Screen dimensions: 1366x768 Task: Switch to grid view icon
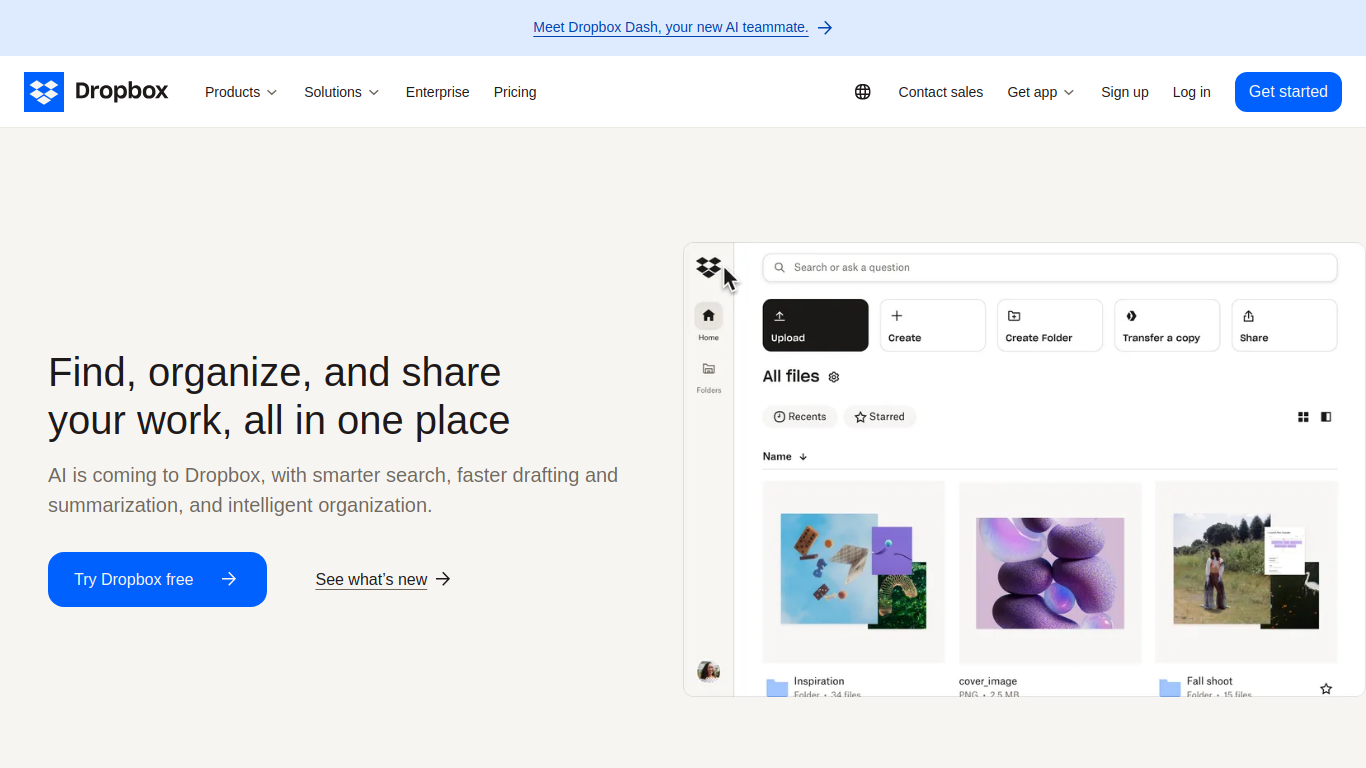pos(1303,417)
